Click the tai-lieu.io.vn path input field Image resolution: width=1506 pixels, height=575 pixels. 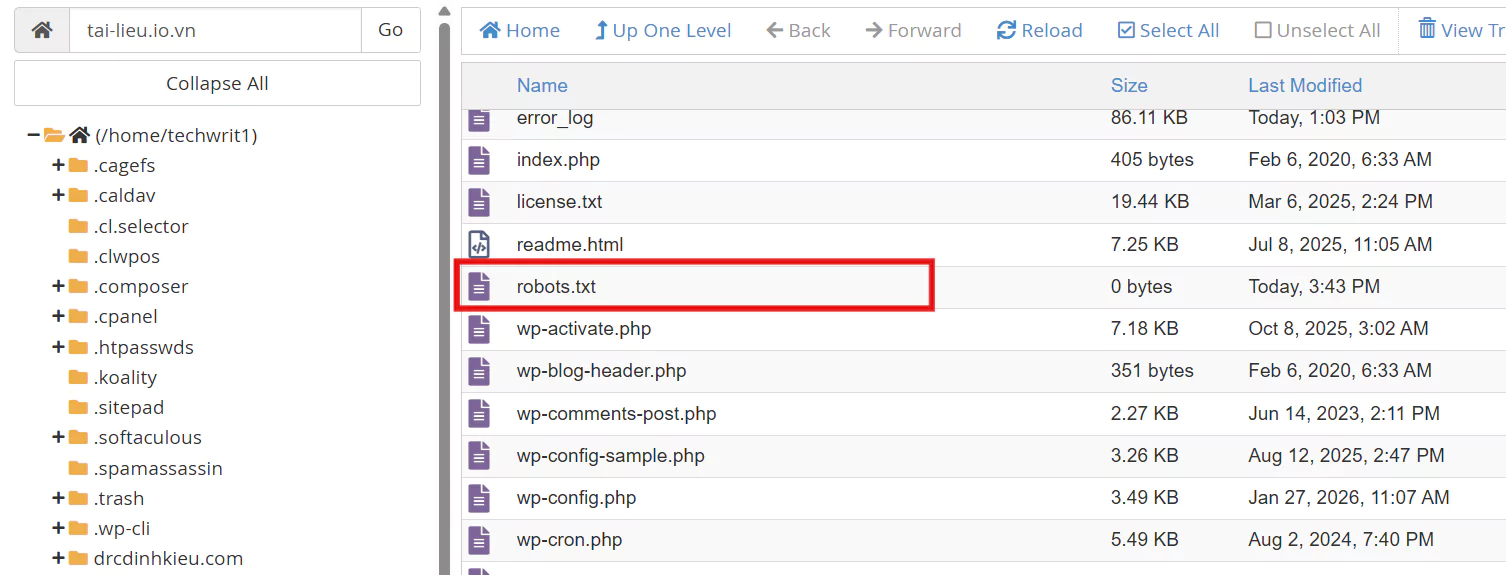(214, 30)
